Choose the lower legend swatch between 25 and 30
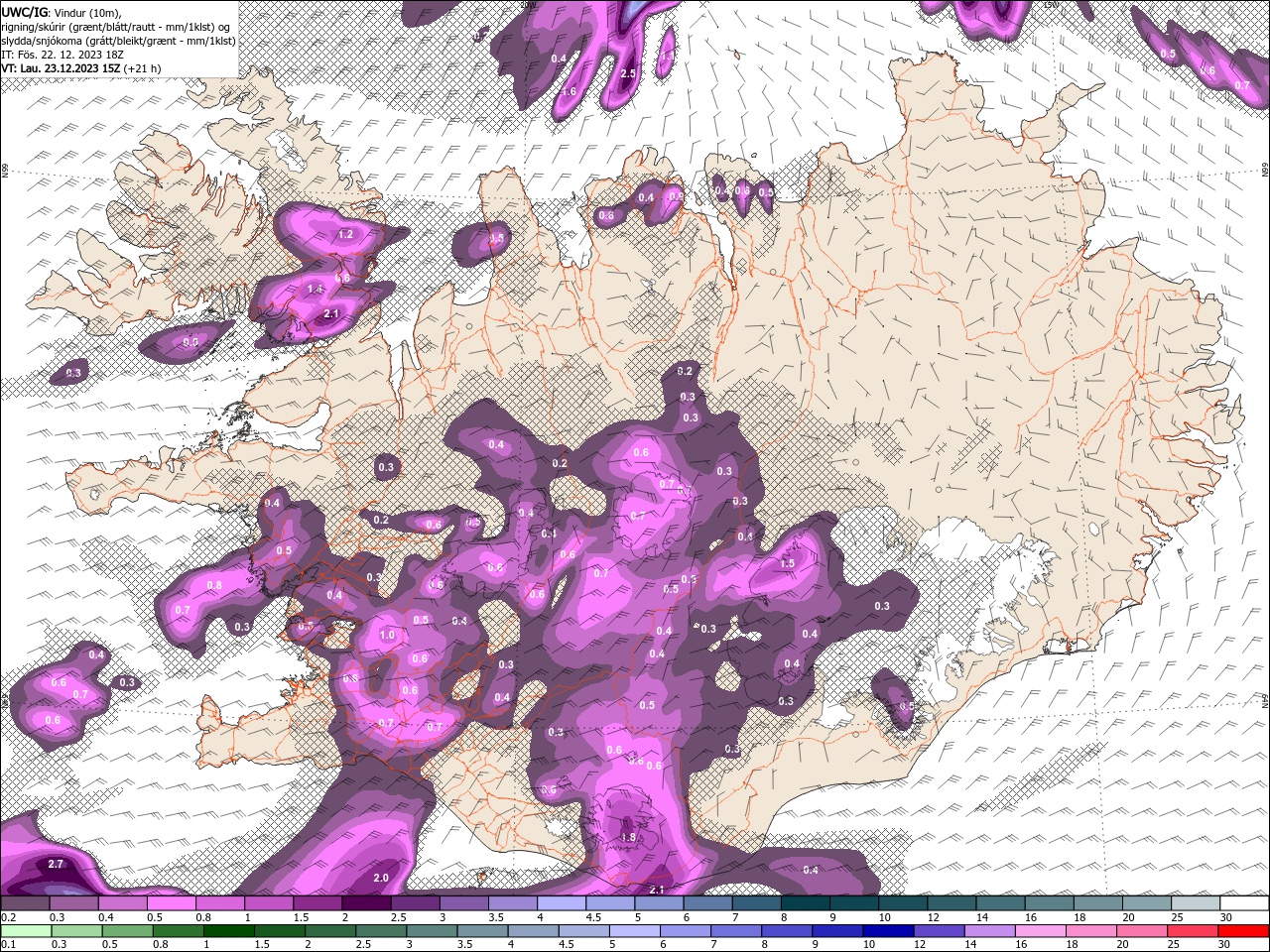The image size is (1270, 952). point(1193,931)
